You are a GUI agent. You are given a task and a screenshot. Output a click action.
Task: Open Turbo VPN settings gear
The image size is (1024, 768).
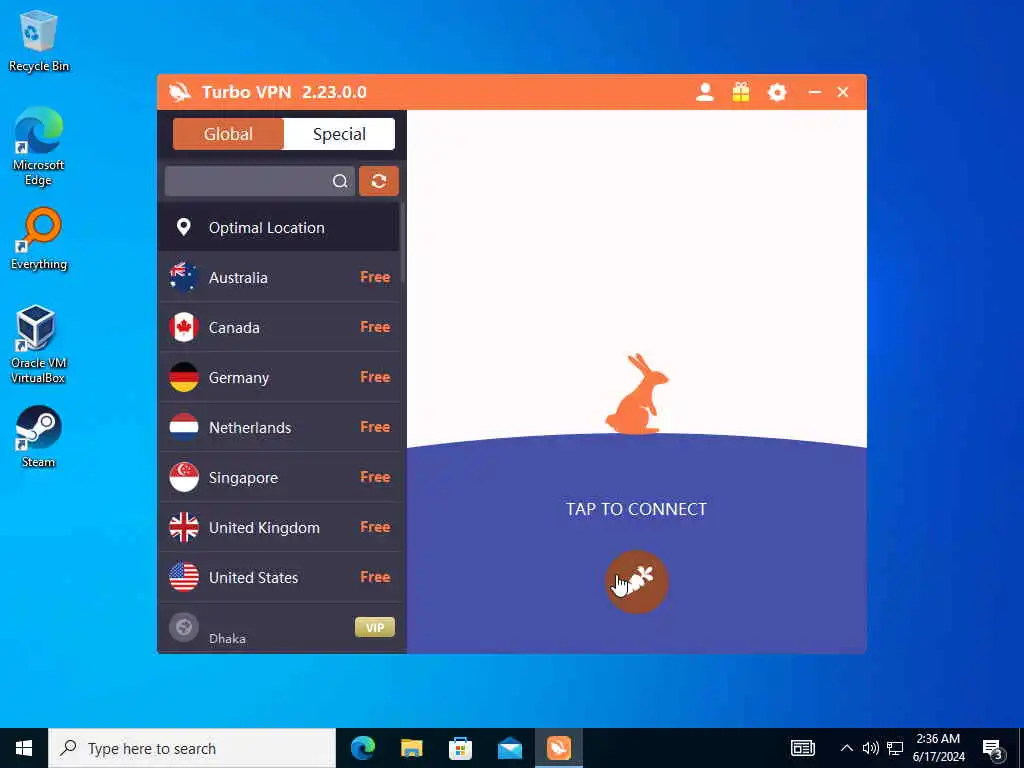click(776, 92)
